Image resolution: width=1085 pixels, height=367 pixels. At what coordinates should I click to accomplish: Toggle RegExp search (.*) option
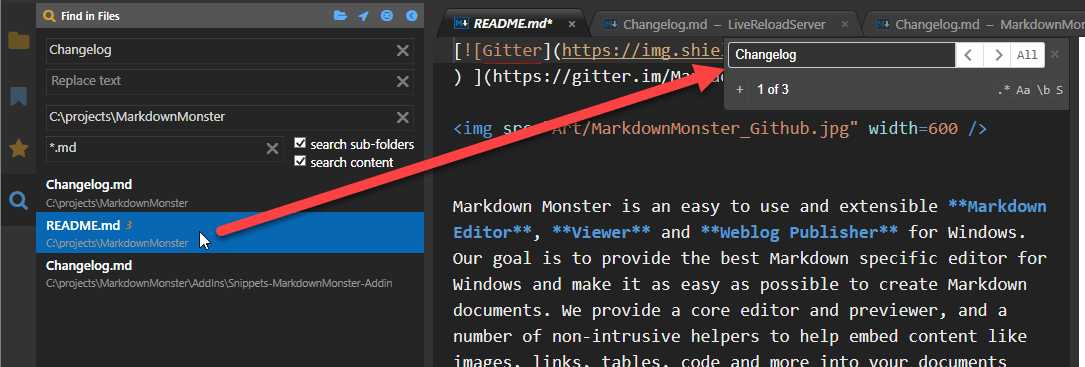pyautogui.click(x=1003, y=90)
